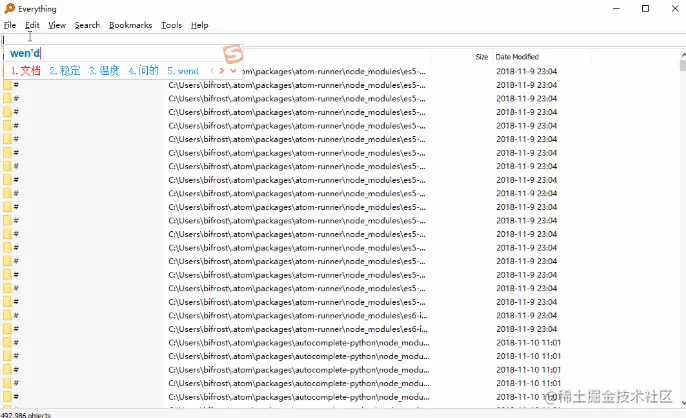
Task: Click the vertical scrollbar down arrow
Action: [x=683, y=403]
